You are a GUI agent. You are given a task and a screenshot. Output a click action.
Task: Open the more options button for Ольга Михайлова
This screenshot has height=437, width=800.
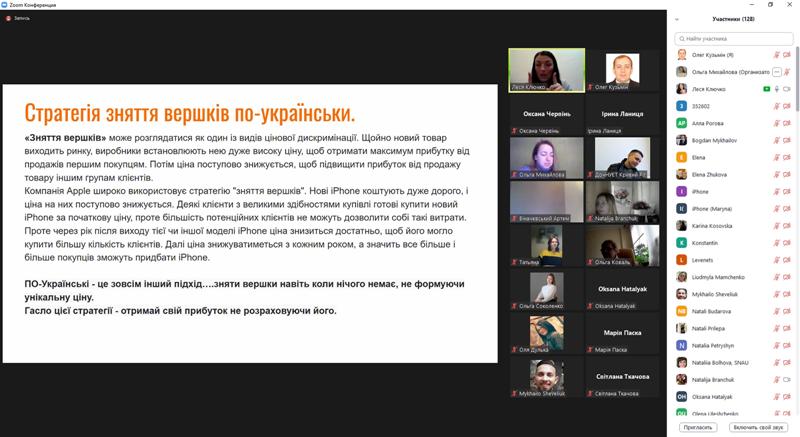[777, 72]
